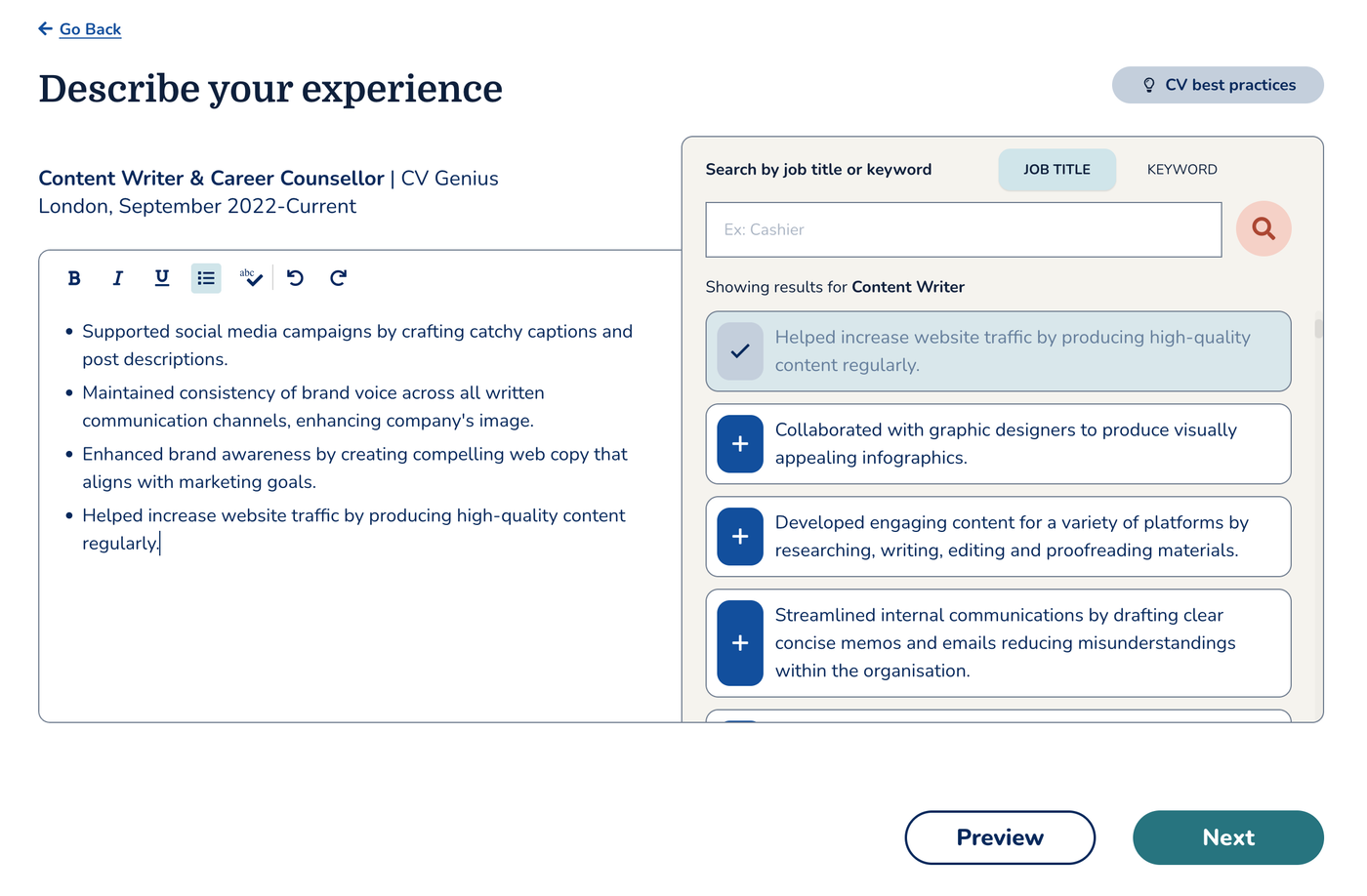The height and width of the screenshot is (896, 1367).
Task: Open CV best practices tips
Action: 1218,85
